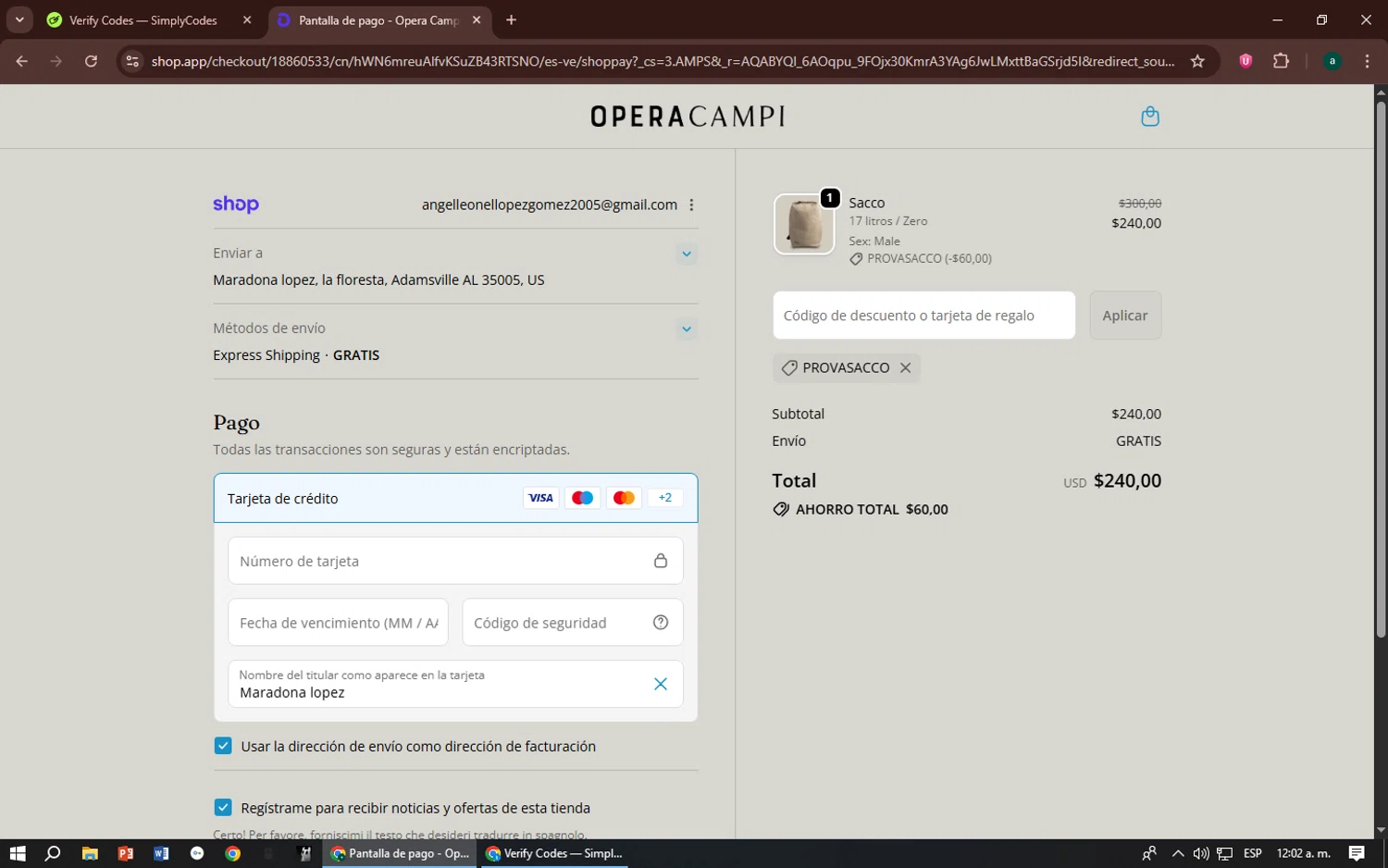Click the red shield extension icon
The image size is (1388, 868).
click(x=1245, y=61)
